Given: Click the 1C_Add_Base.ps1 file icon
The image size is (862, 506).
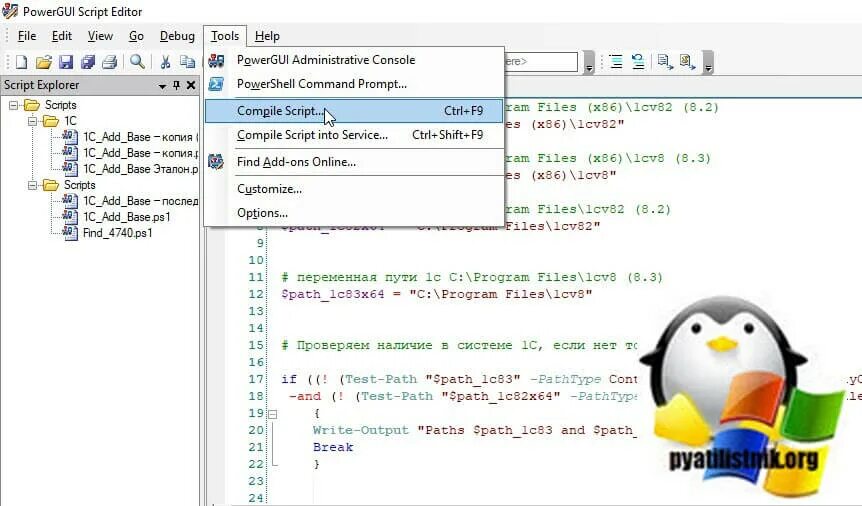Looking at the screenshot, I should (70, 217).
